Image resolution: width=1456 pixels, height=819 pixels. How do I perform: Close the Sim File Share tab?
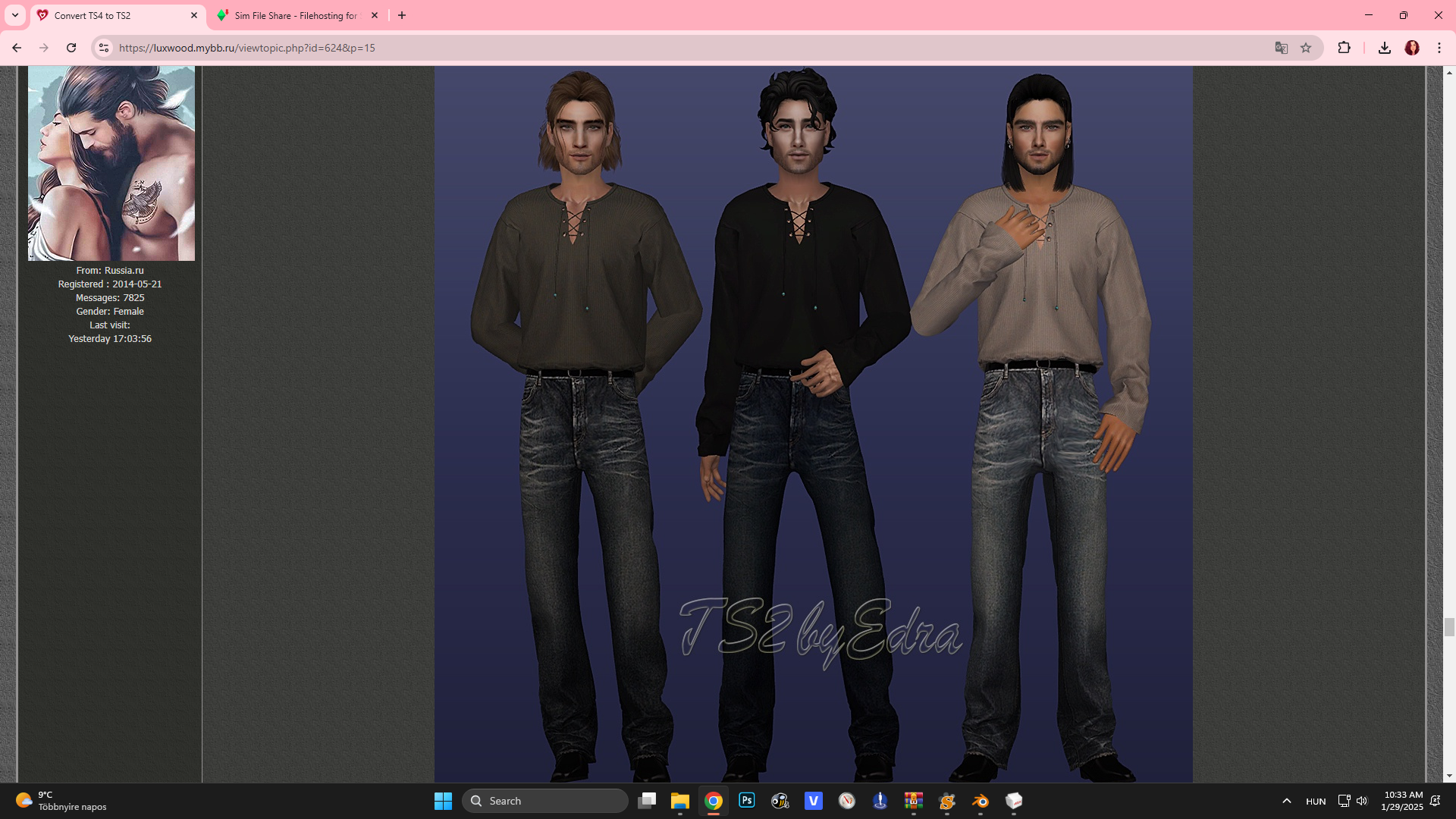point(375,15)
